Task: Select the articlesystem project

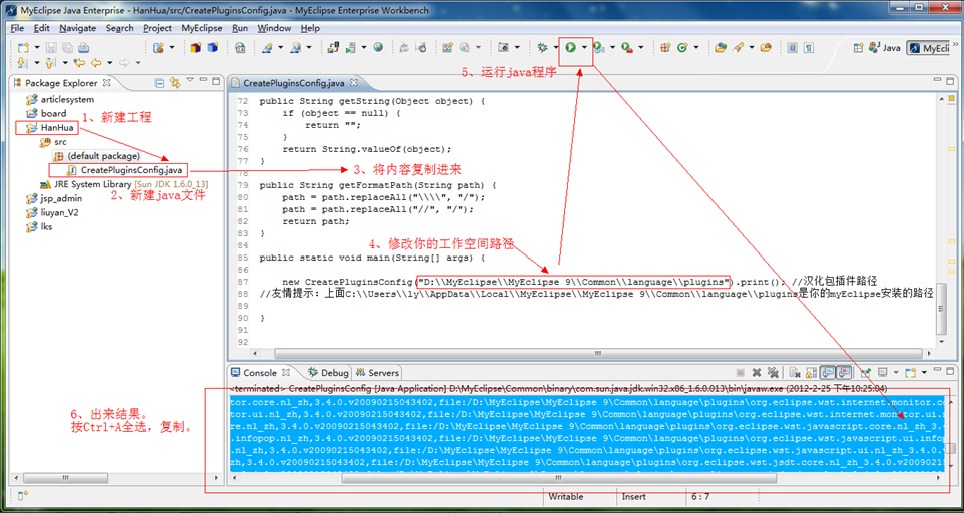Action: pos(60,99)
